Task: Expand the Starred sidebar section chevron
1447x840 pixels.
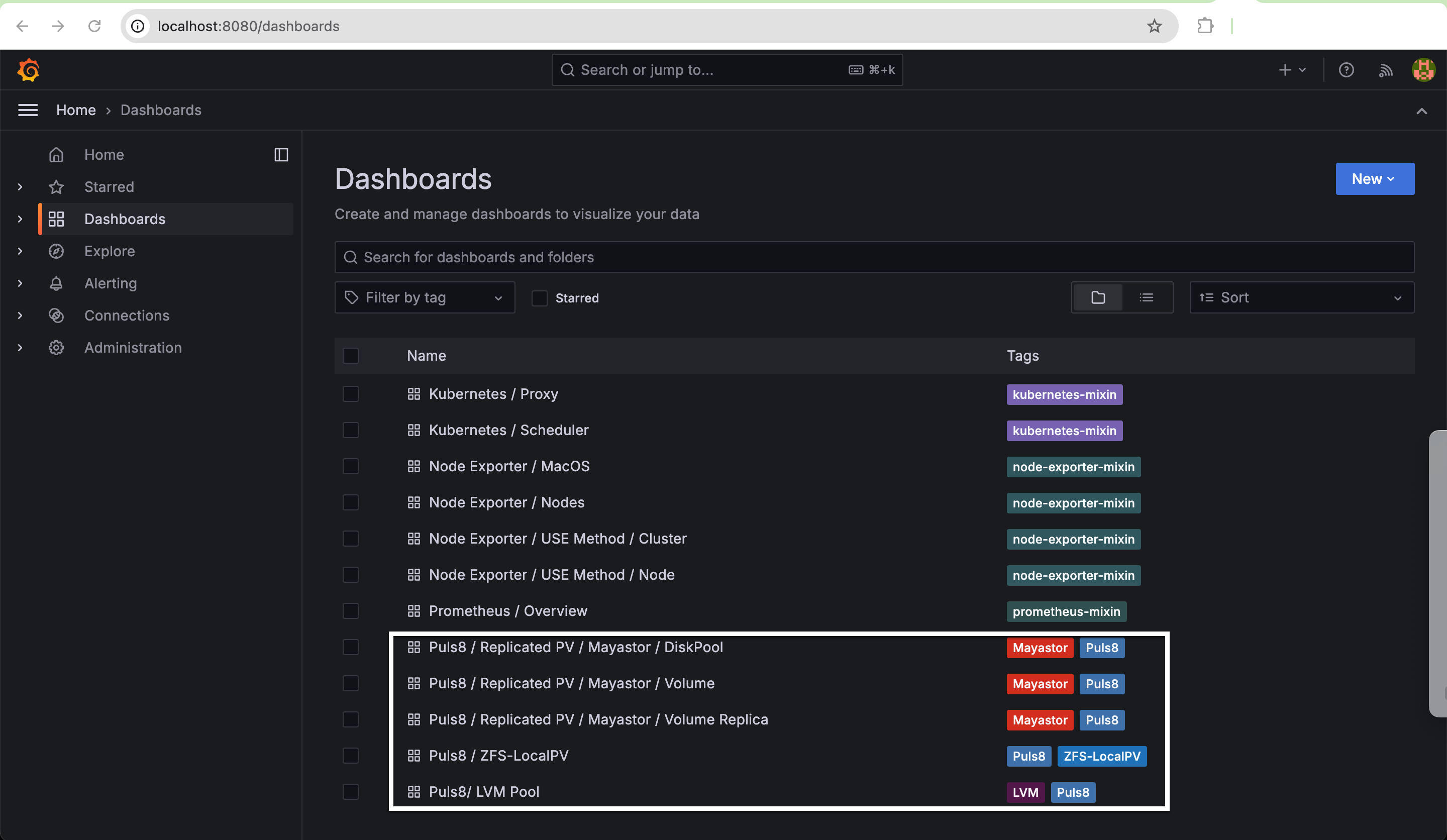Action: click(20, 187)
